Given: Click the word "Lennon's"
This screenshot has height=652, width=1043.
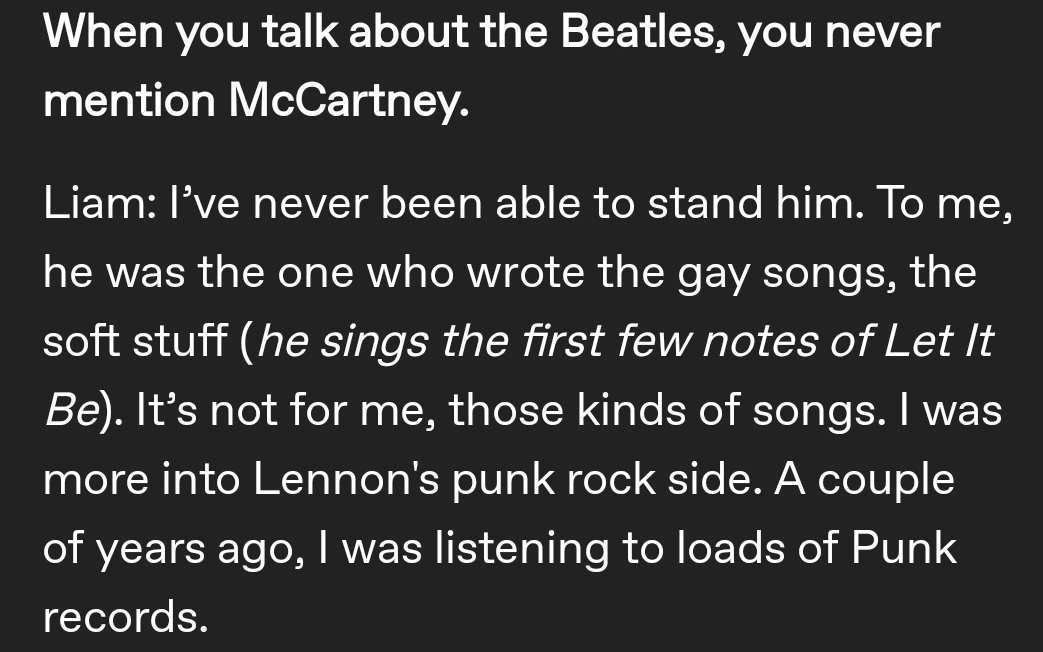Looking at the screenshot, I should click(x=347, y=479).
